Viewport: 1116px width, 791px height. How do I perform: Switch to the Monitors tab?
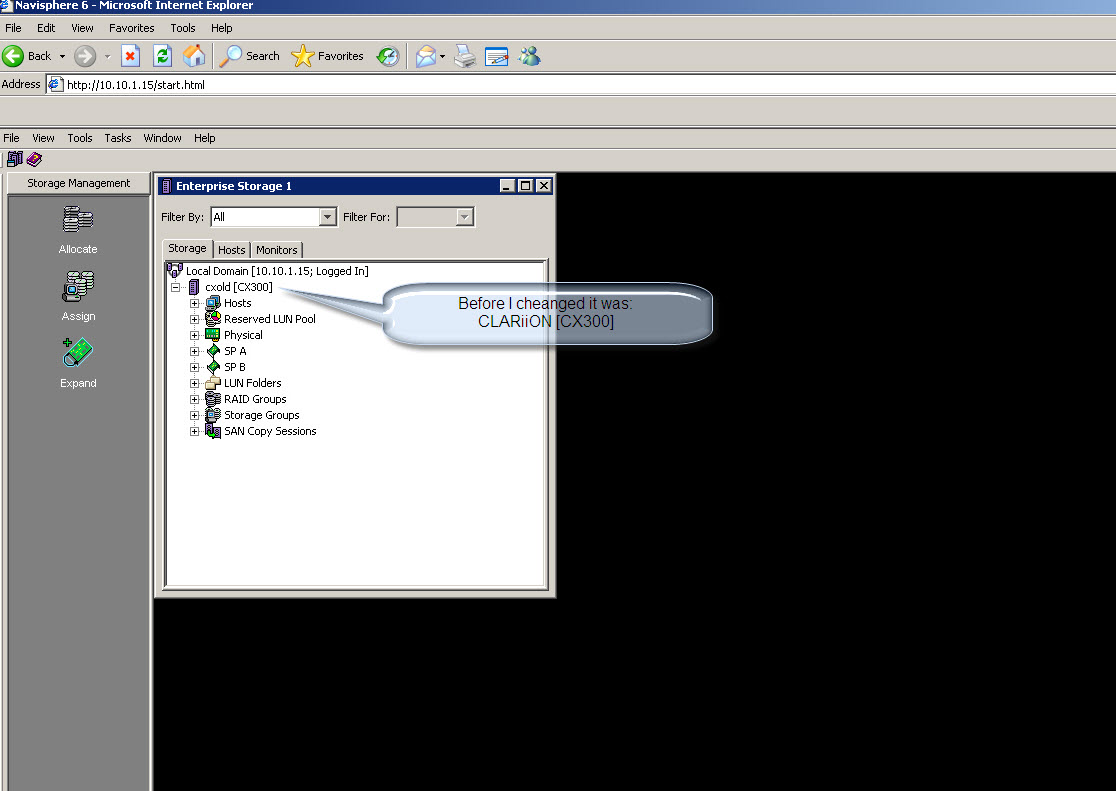pyautogui.click(x=277, y=250)
